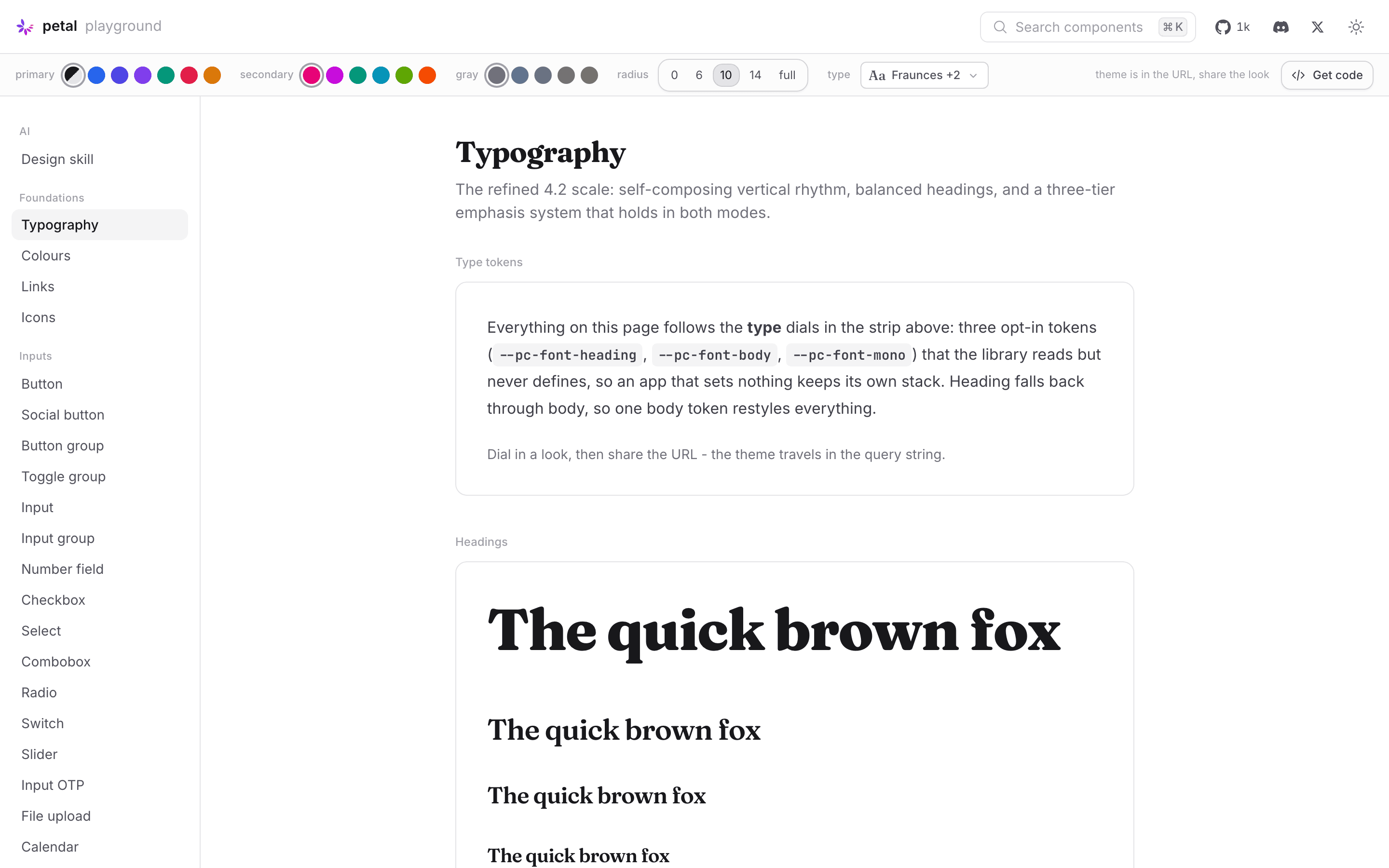
Task: Open the Discord icon link
Action: point(1280,27)
